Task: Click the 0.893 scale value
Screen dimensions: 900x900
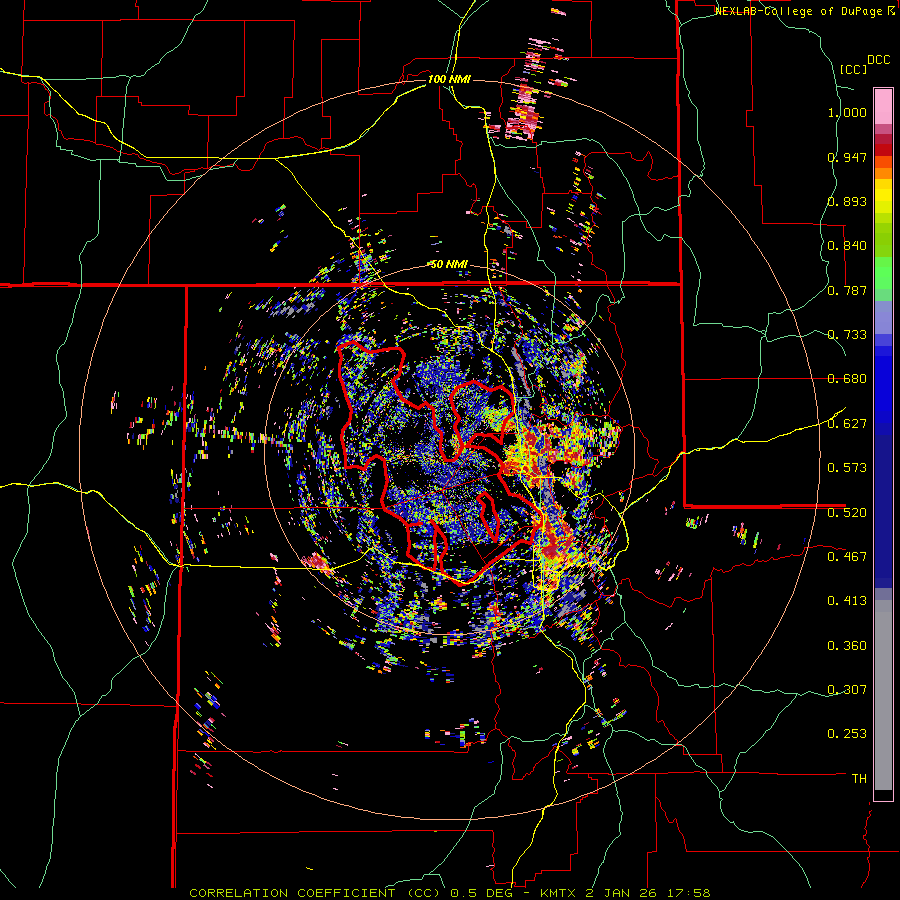Action: pos(847,201)
